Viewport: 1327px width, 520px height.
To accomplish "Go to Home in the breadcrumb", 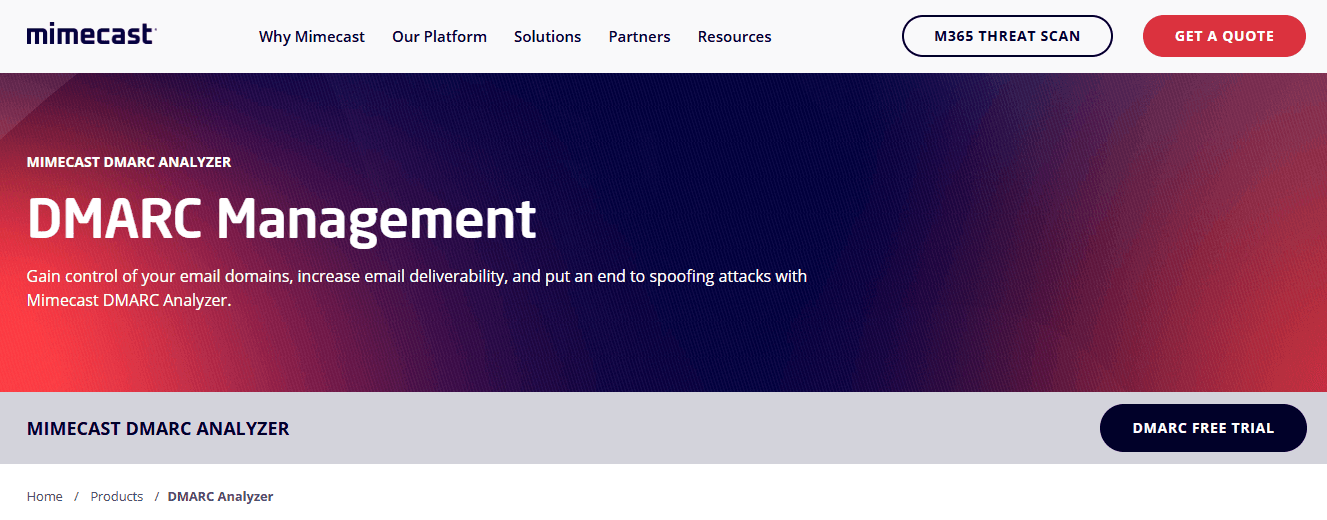I will [44, 496].
